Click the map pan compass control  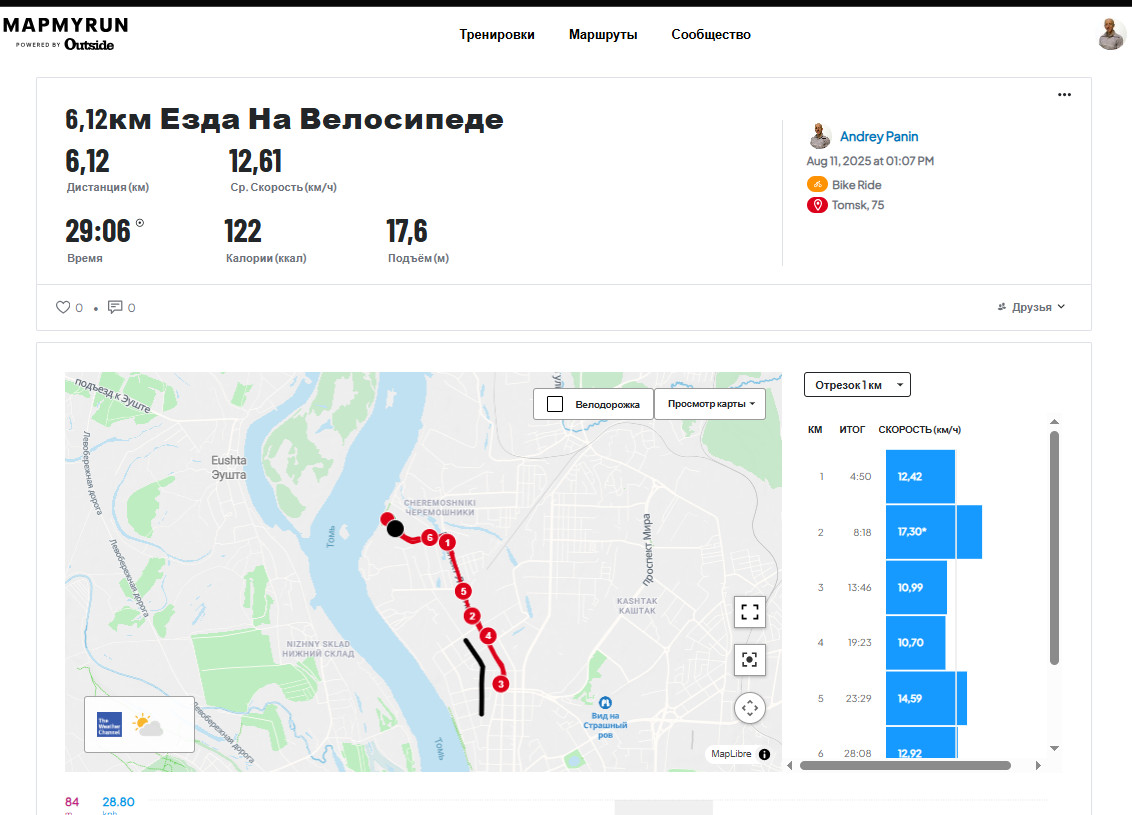pos(749,707)
